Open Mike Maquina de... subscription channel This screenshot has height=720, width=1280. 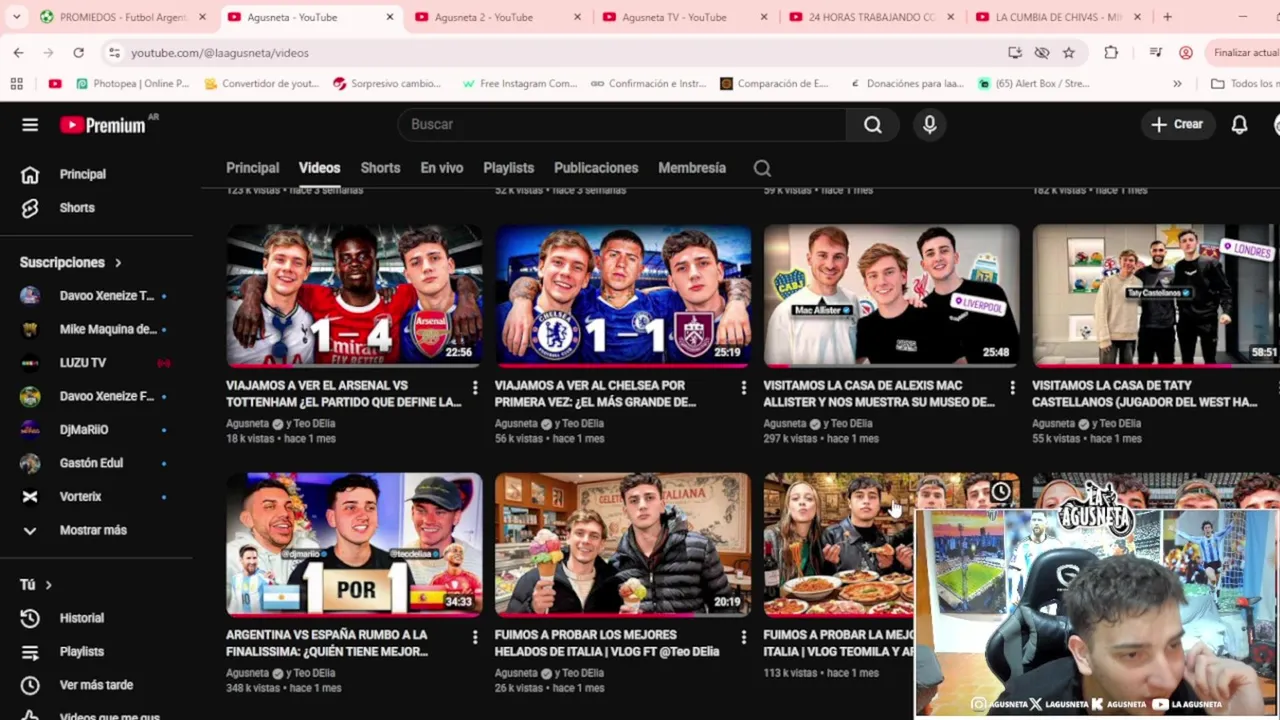tap(96, 329)
